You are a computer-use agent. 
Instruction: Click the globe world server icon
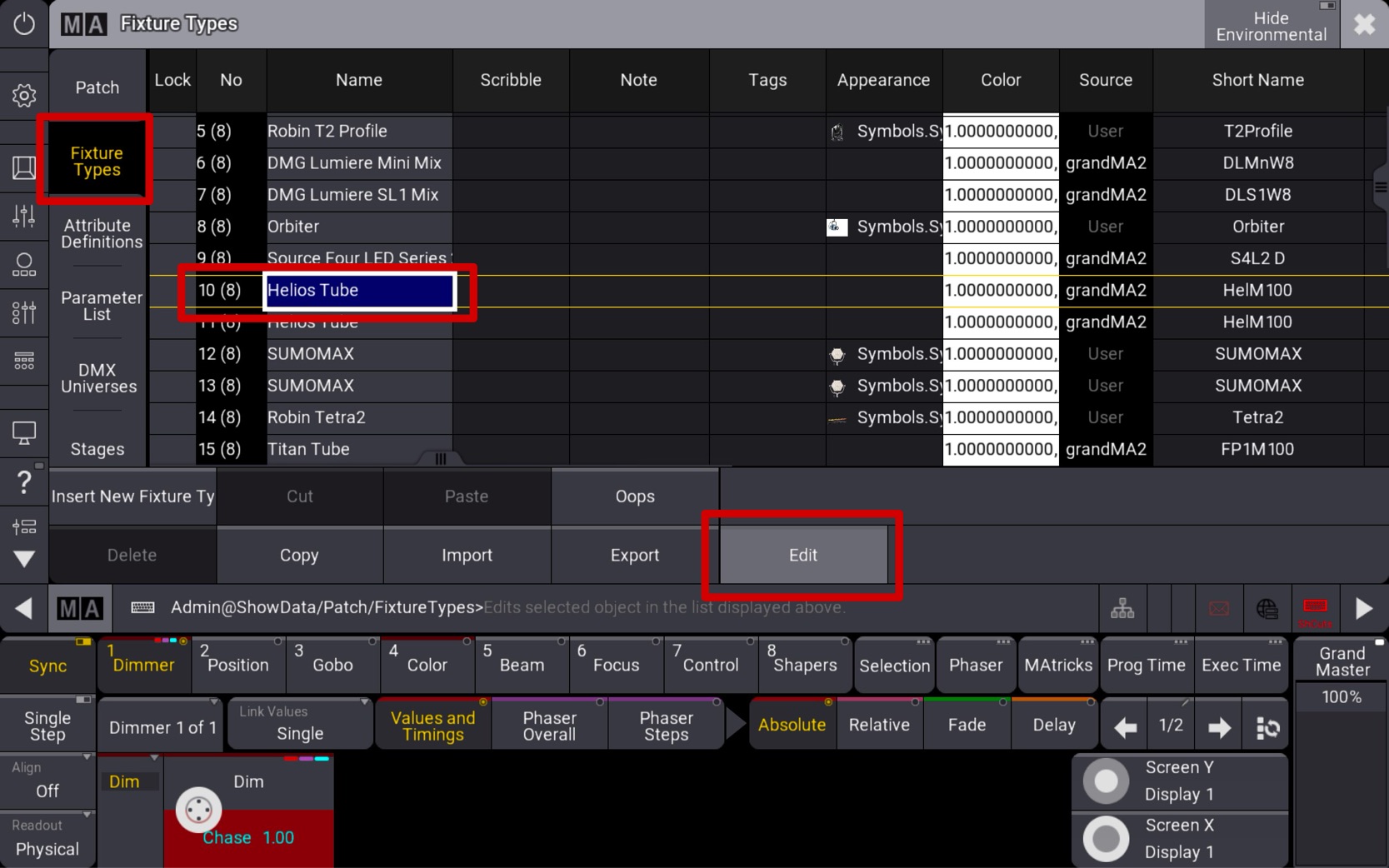tap(1267, 609)
